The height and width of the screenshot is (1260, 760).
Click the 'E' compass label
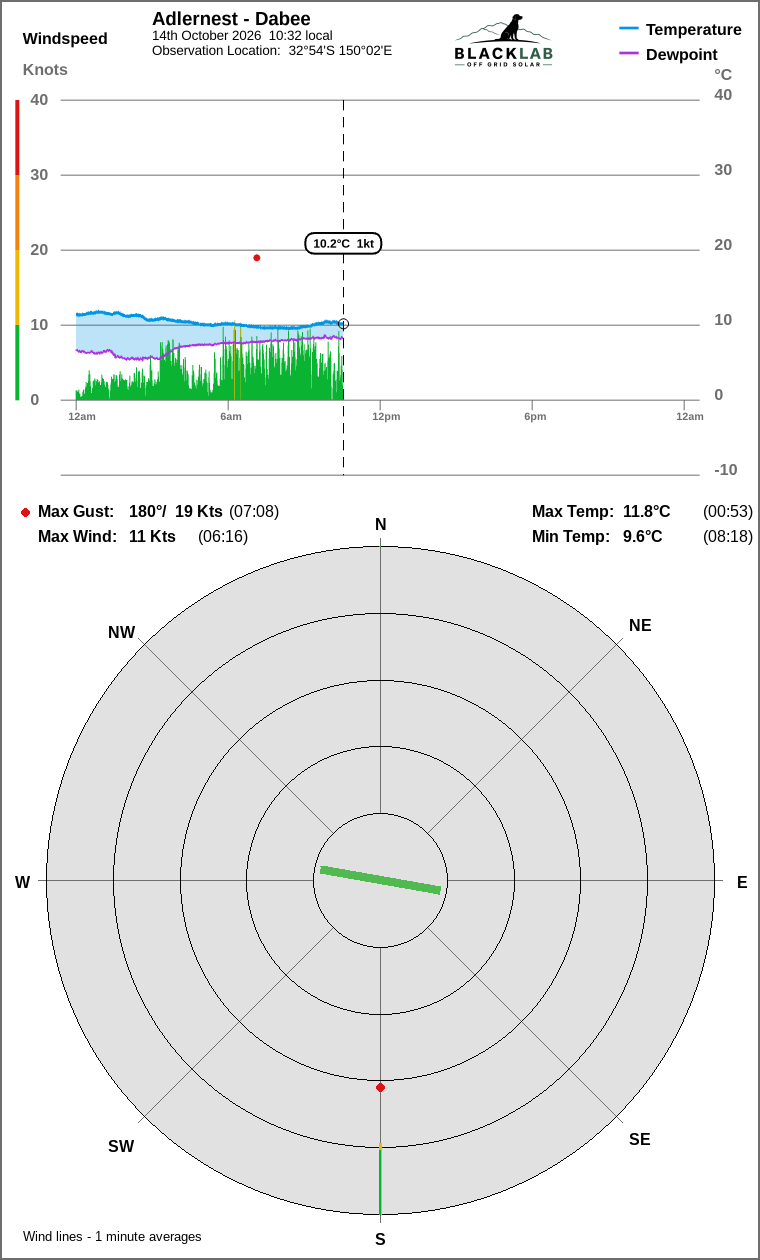point(742,883)
